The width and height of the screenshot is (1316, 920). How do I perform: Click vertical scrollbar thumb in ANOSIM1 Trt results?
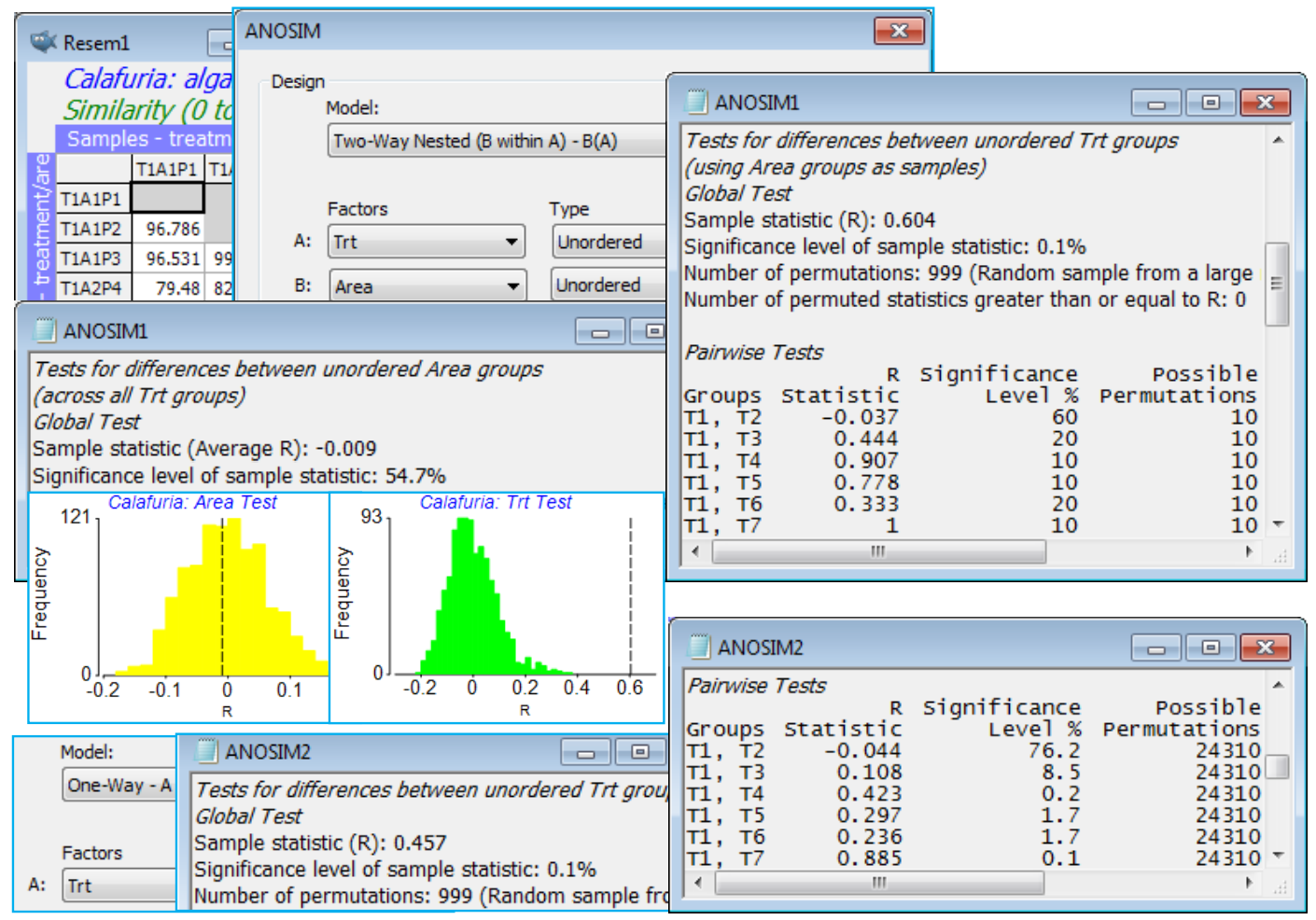[x=1277, y=284]
